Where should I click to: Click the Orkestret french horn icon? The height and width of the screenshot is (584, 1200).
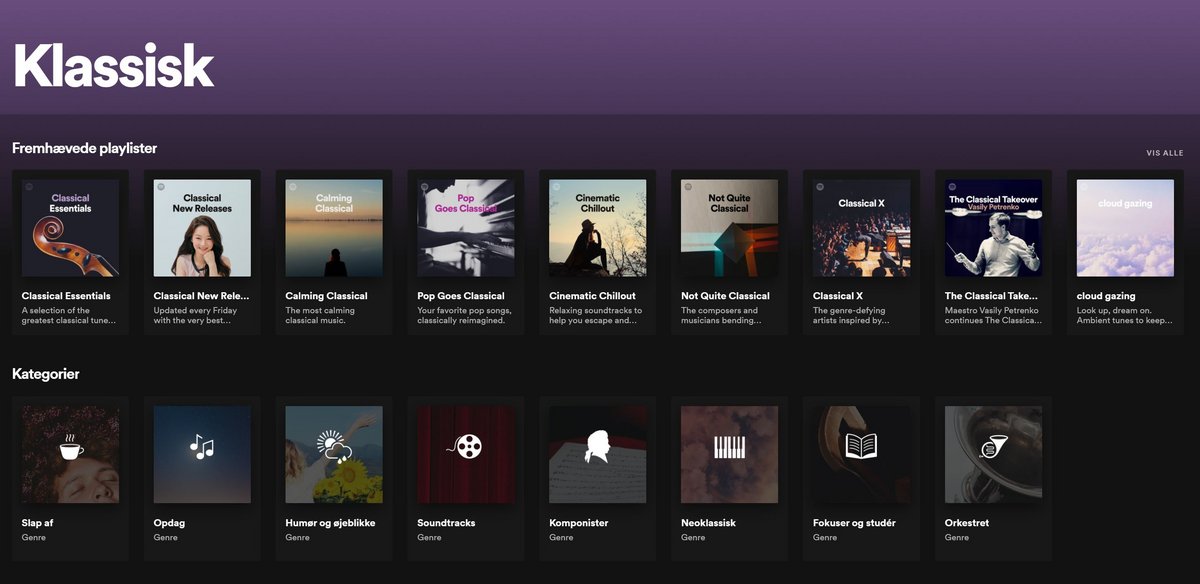coord(993,448)
